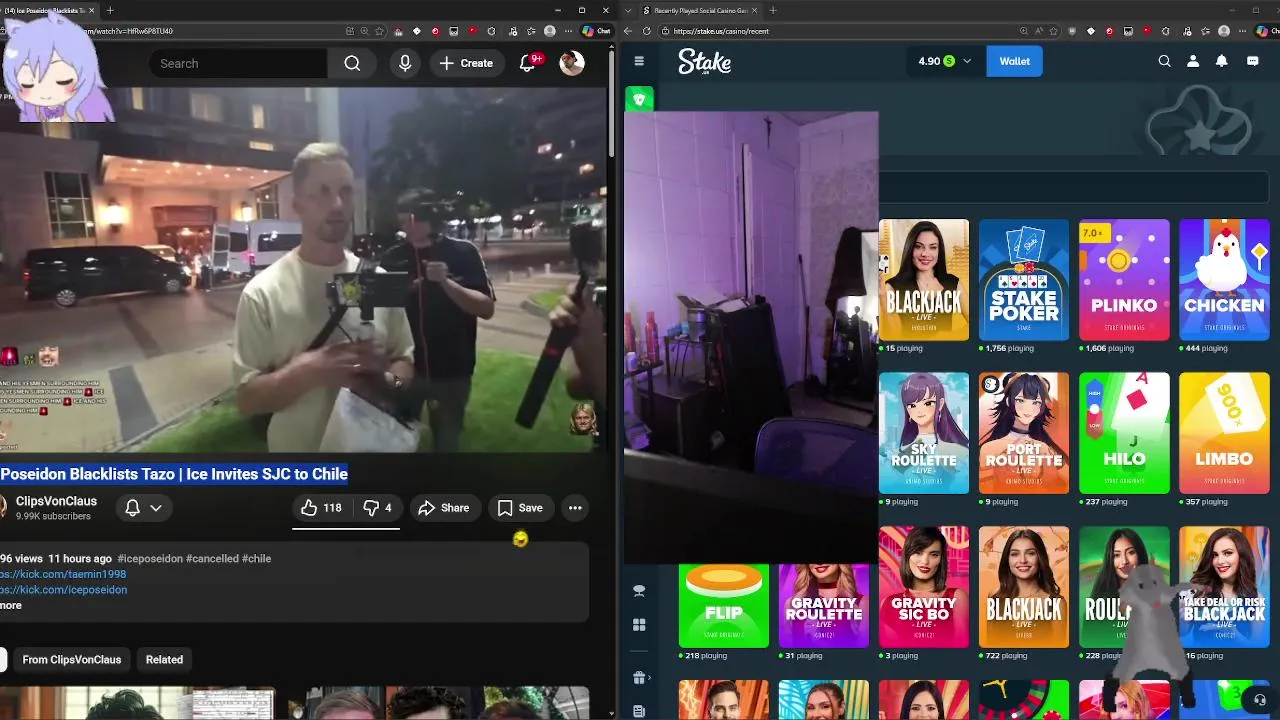Open the Gravity Roulette game tile
This screenshot has height=720, width=1280.
coord(824,605)
